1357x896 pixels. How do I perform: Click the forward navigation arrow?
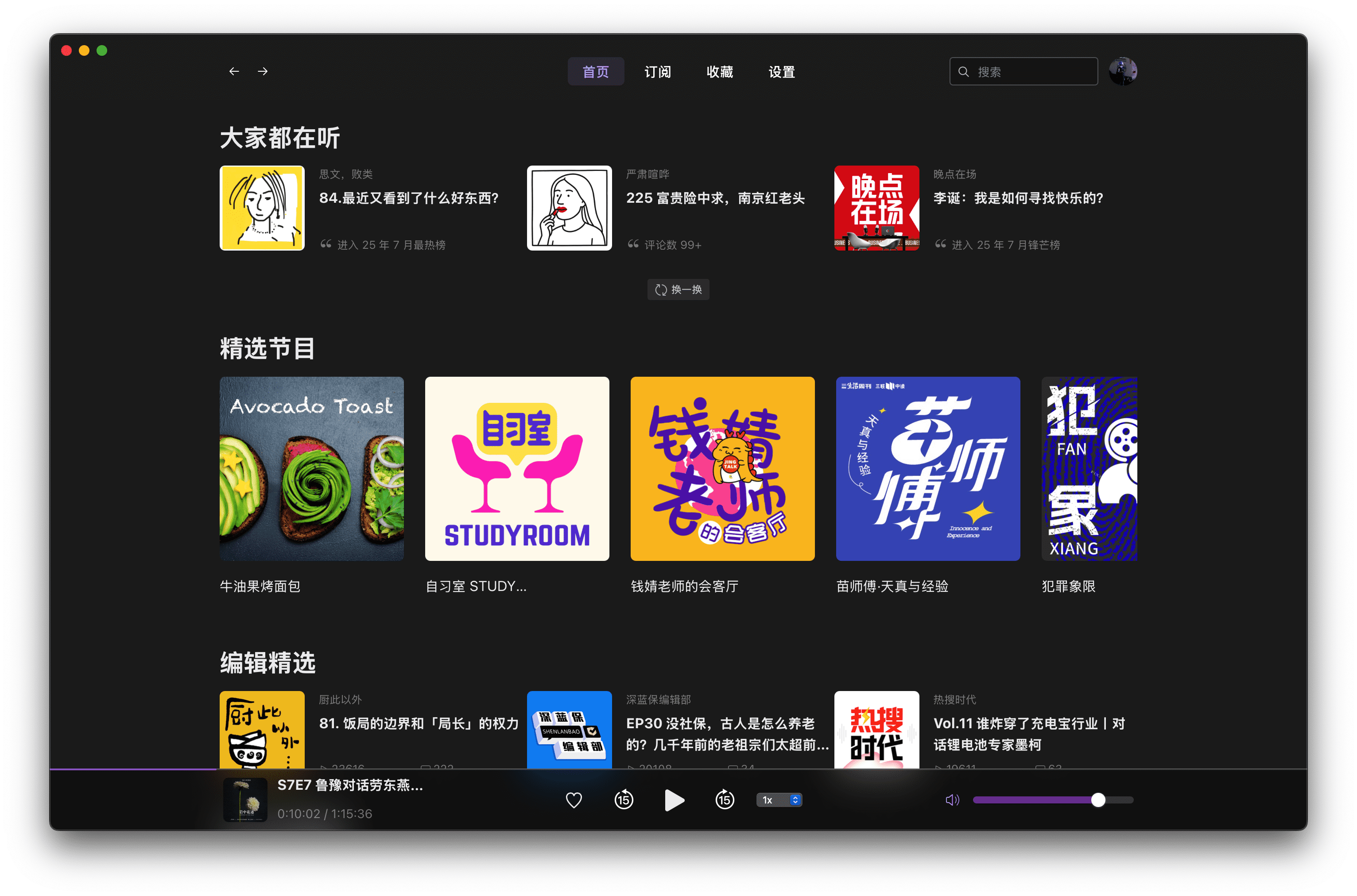263,71
